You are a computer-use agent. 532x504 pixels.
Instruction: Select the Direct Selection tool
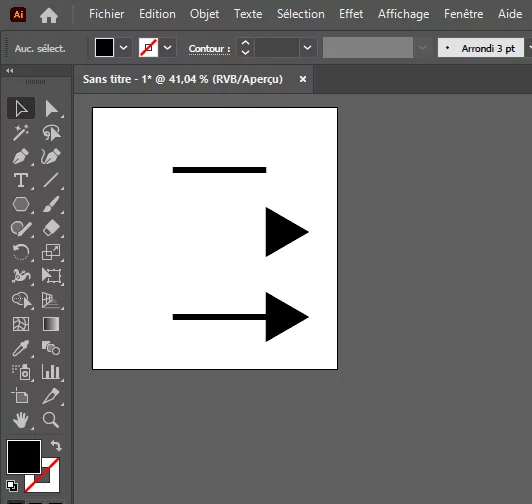click(x=51, y=108)
